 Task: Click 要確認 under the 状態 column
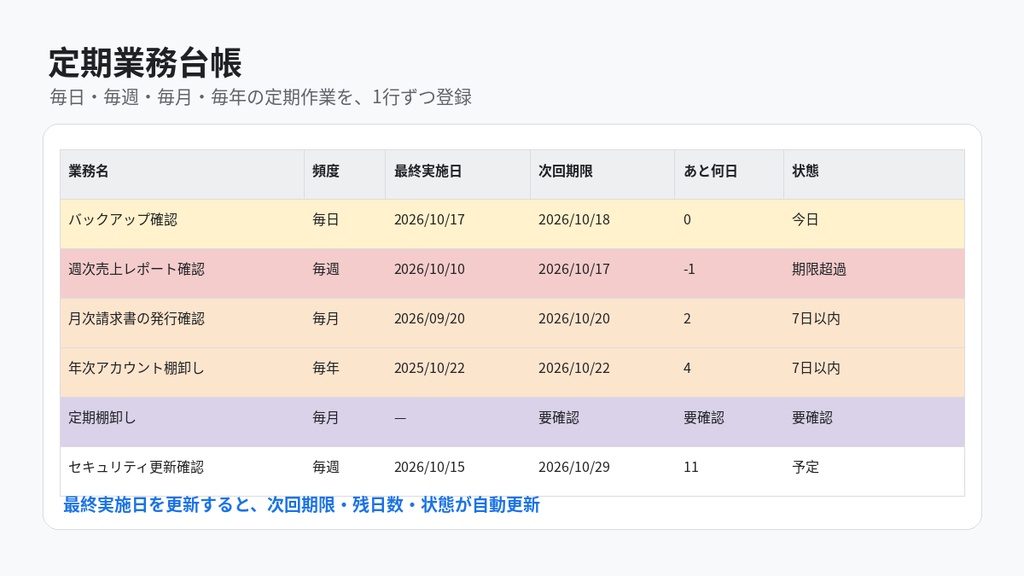point(874,422)
